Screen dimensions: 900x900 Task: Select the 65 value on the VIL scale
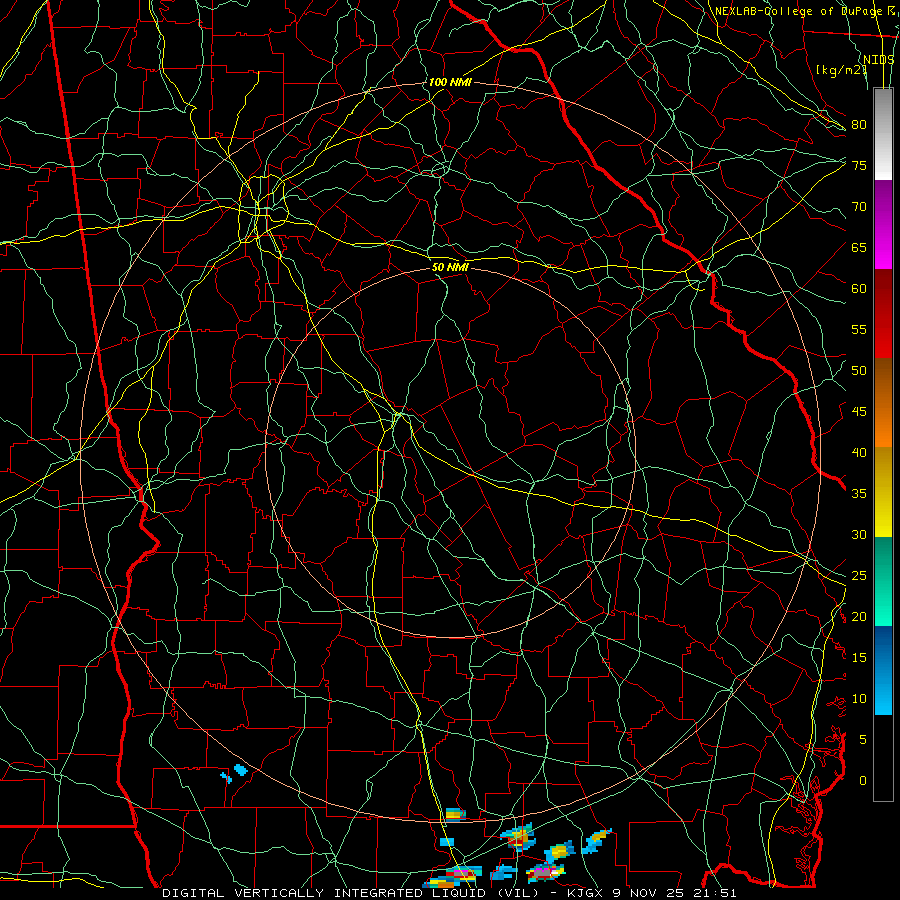859,247
